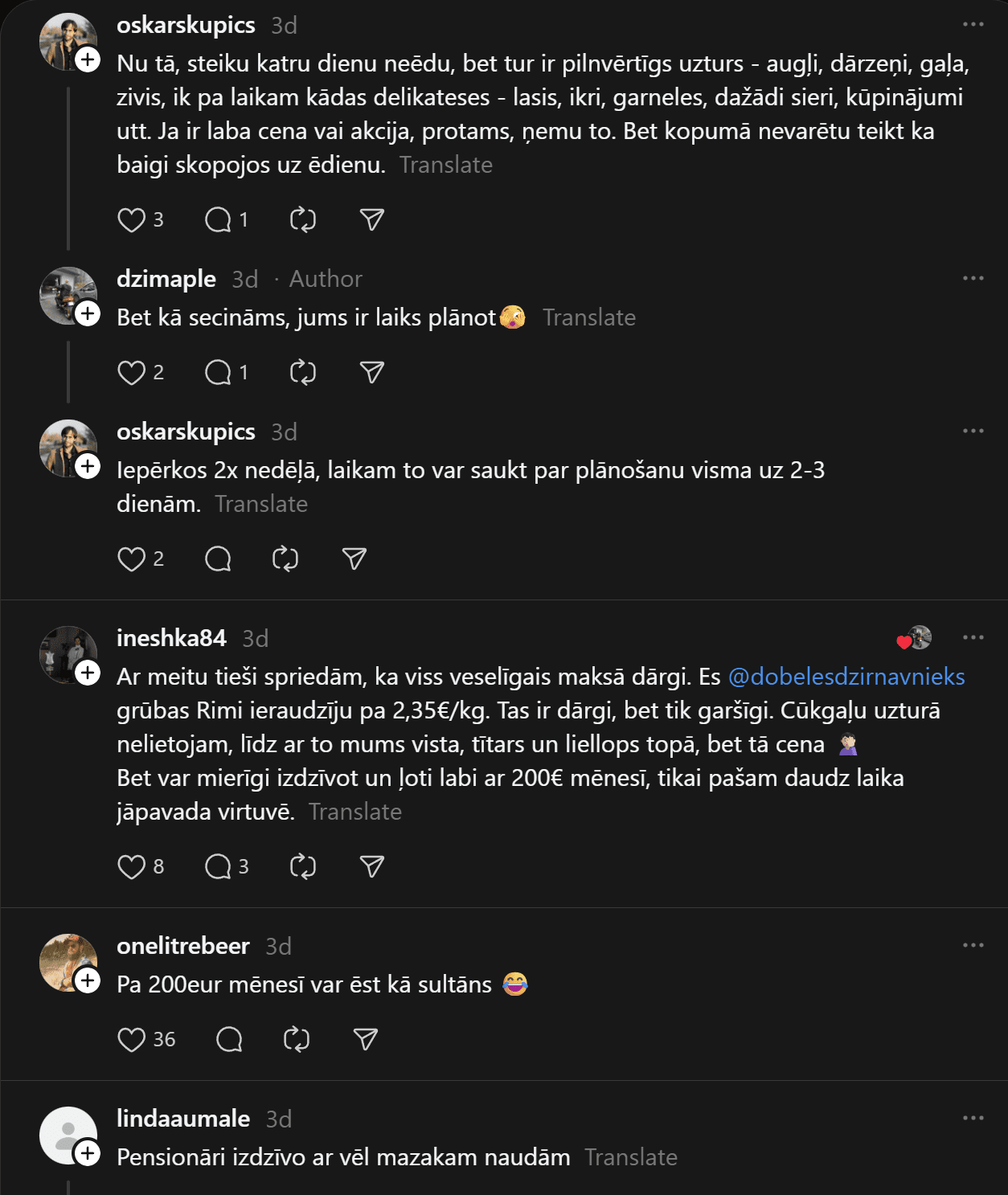Screen dimensions: 1008x1195
Task: Repost oskarskupics' comment about shopping twice weekly
Action: (285, 559)
